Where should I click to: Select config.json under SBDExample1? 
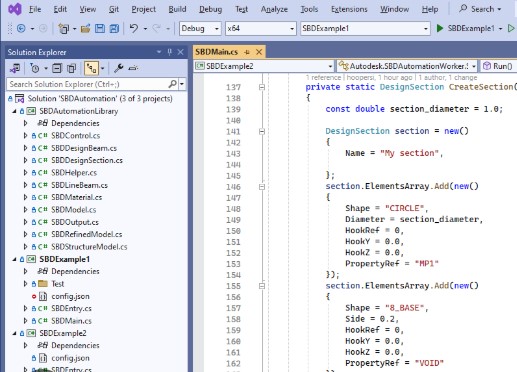tap(70, 296)
